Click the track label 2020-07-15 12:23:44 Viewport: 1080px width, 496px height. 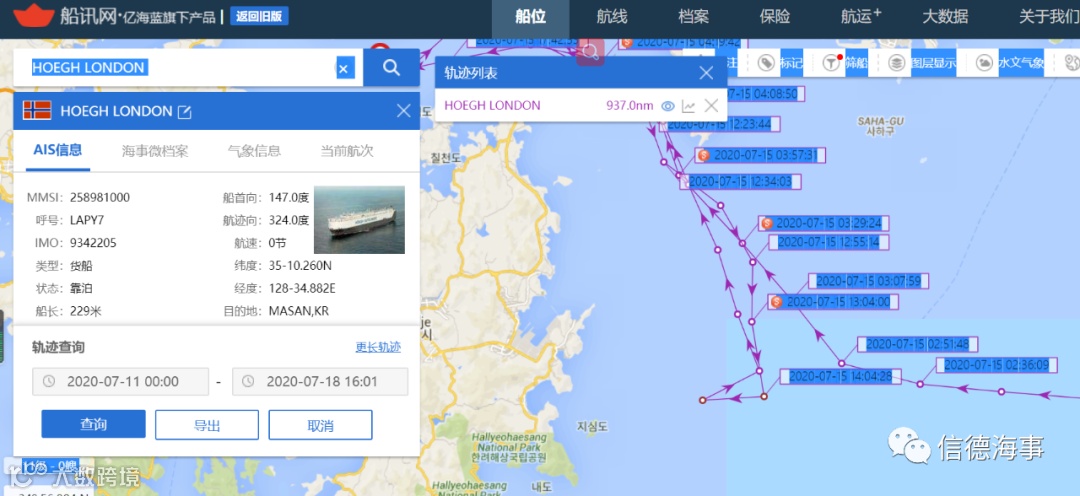[x=720, y=124]
